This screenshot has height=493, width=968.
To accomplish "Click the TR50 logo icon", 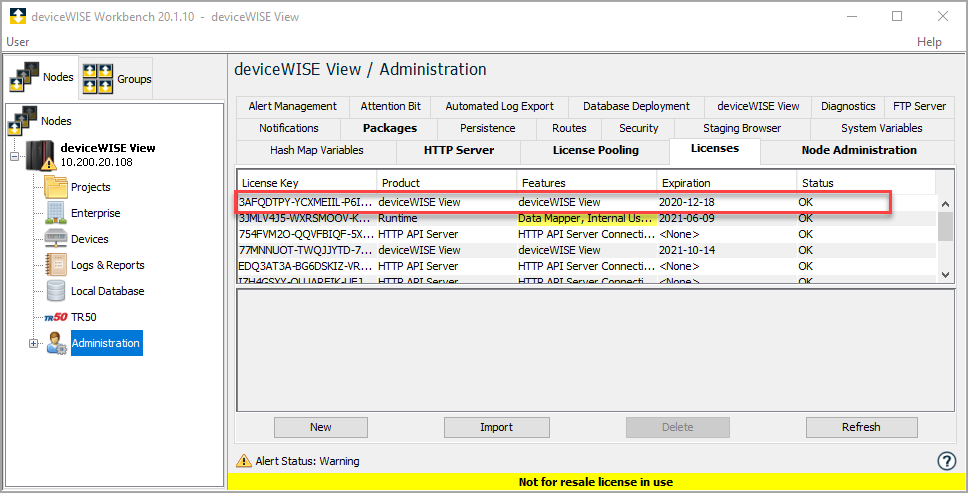I will [x=56, y=317].
